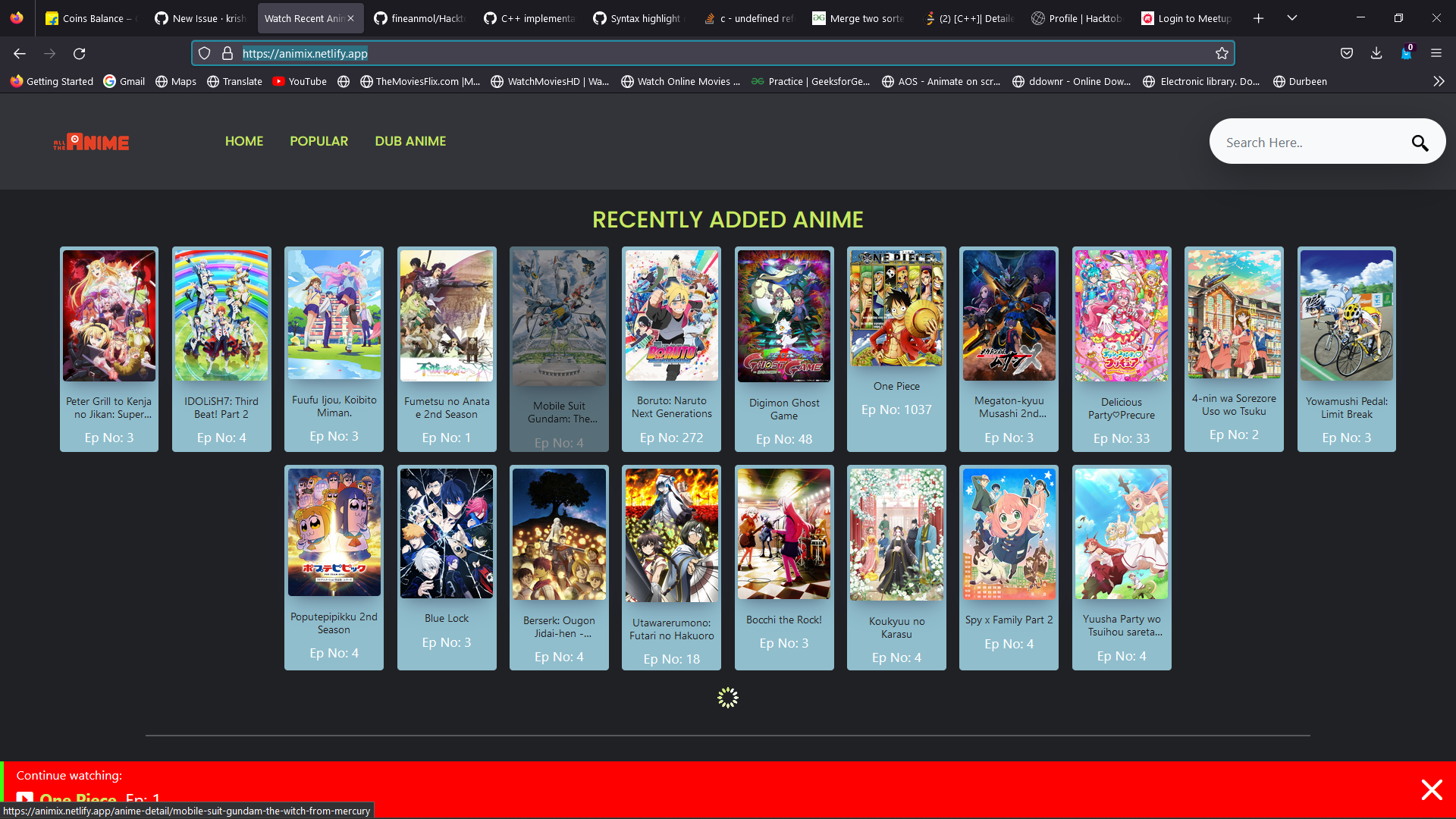Image resolution: width=1456 pixels, height=819 pixels.
Task: Open the Downloads panel
Action: coord(1376,53)
